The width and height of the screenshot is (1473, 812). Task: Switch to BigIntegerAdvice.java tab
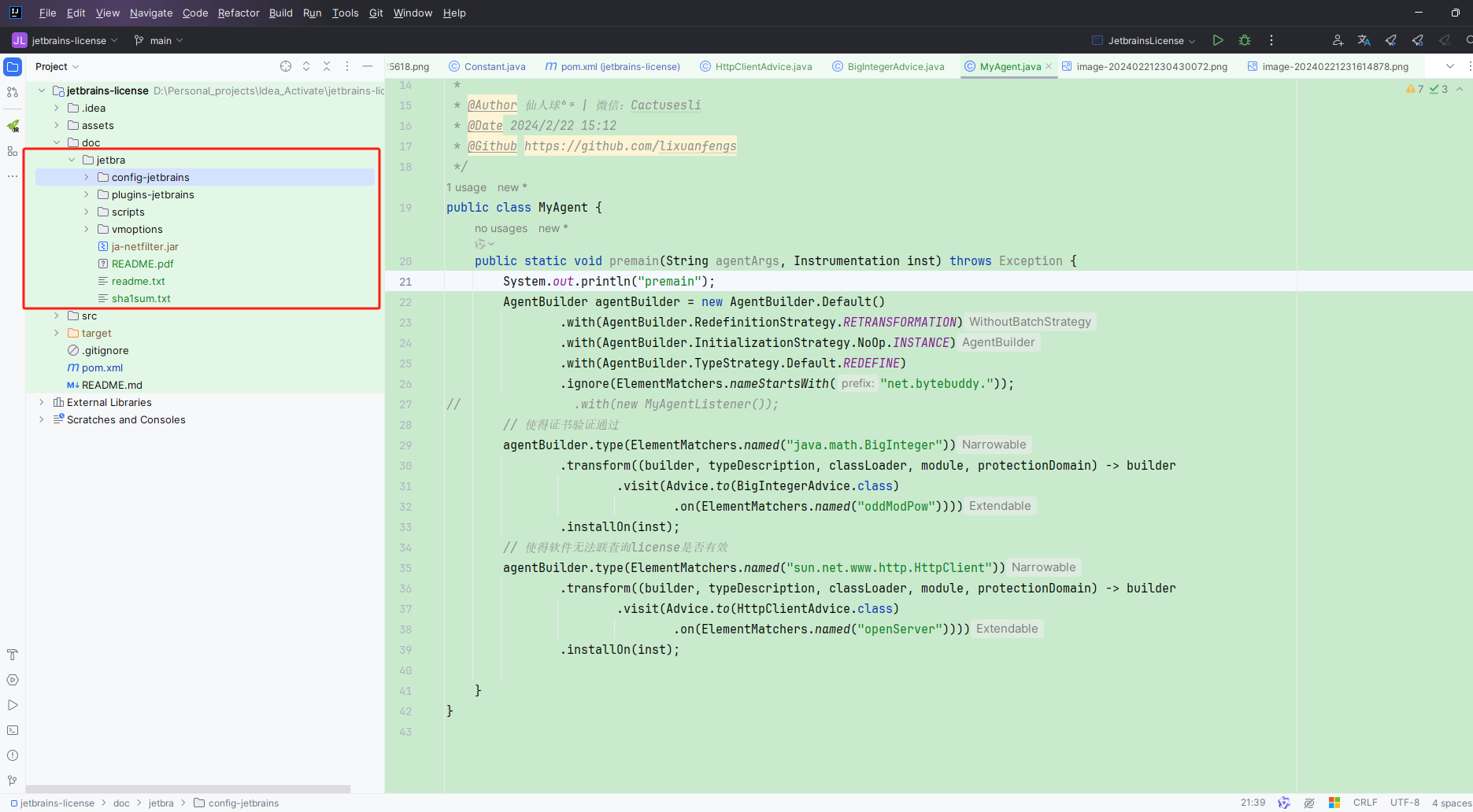tap(888, 67)
